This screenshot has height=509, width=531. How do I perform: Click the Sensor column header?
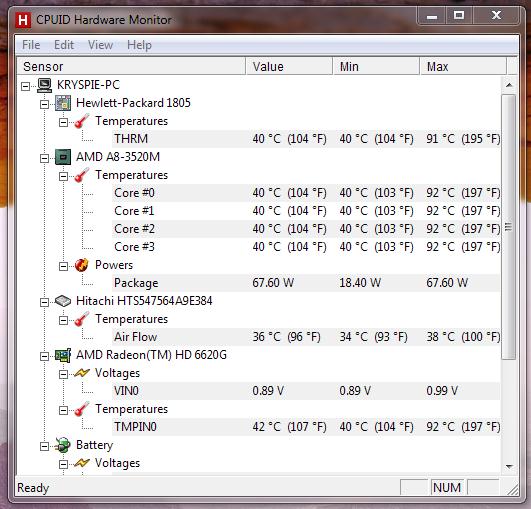131,66
